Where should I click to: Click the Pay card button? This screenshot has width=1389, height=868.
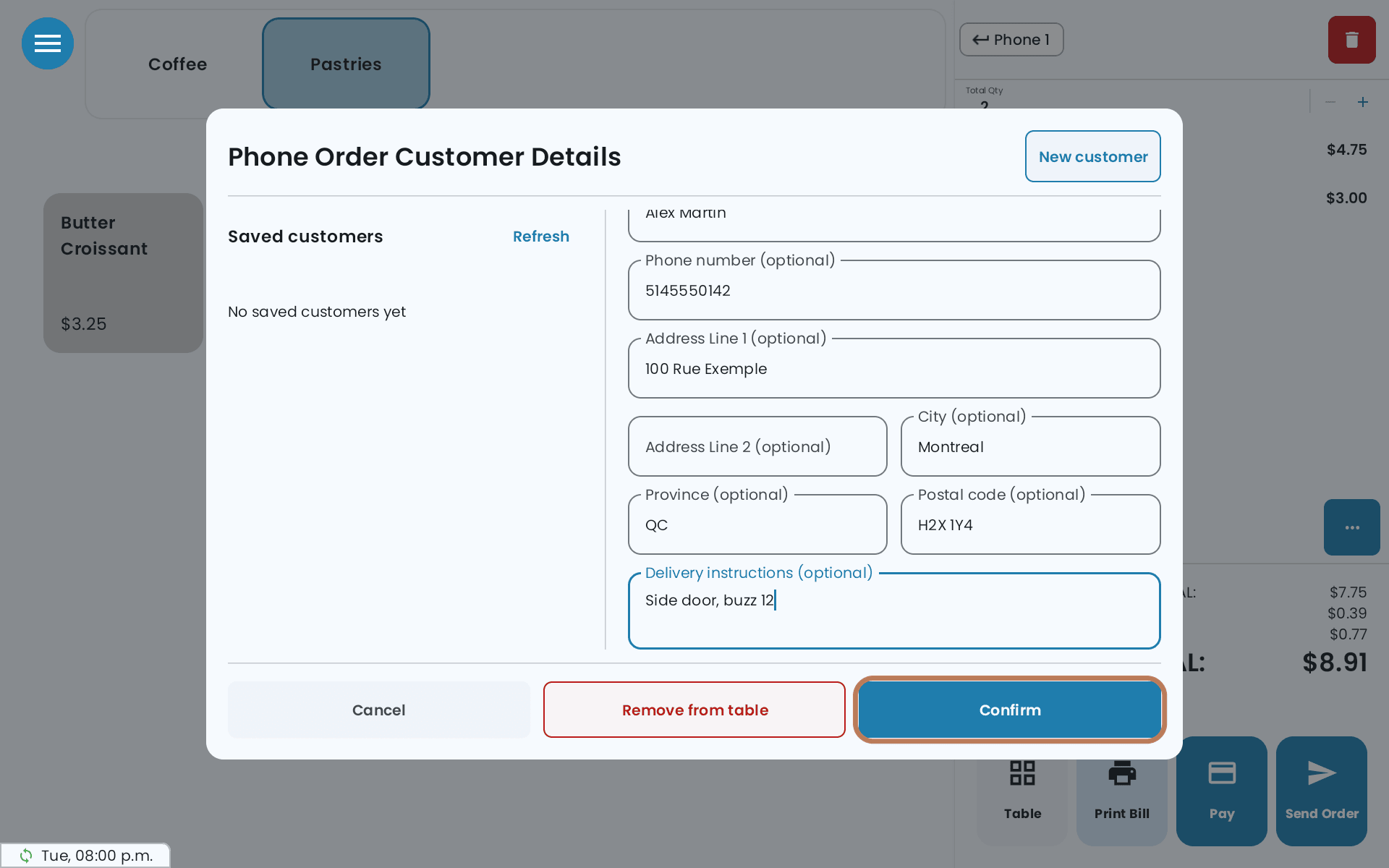pos(1222,791)
